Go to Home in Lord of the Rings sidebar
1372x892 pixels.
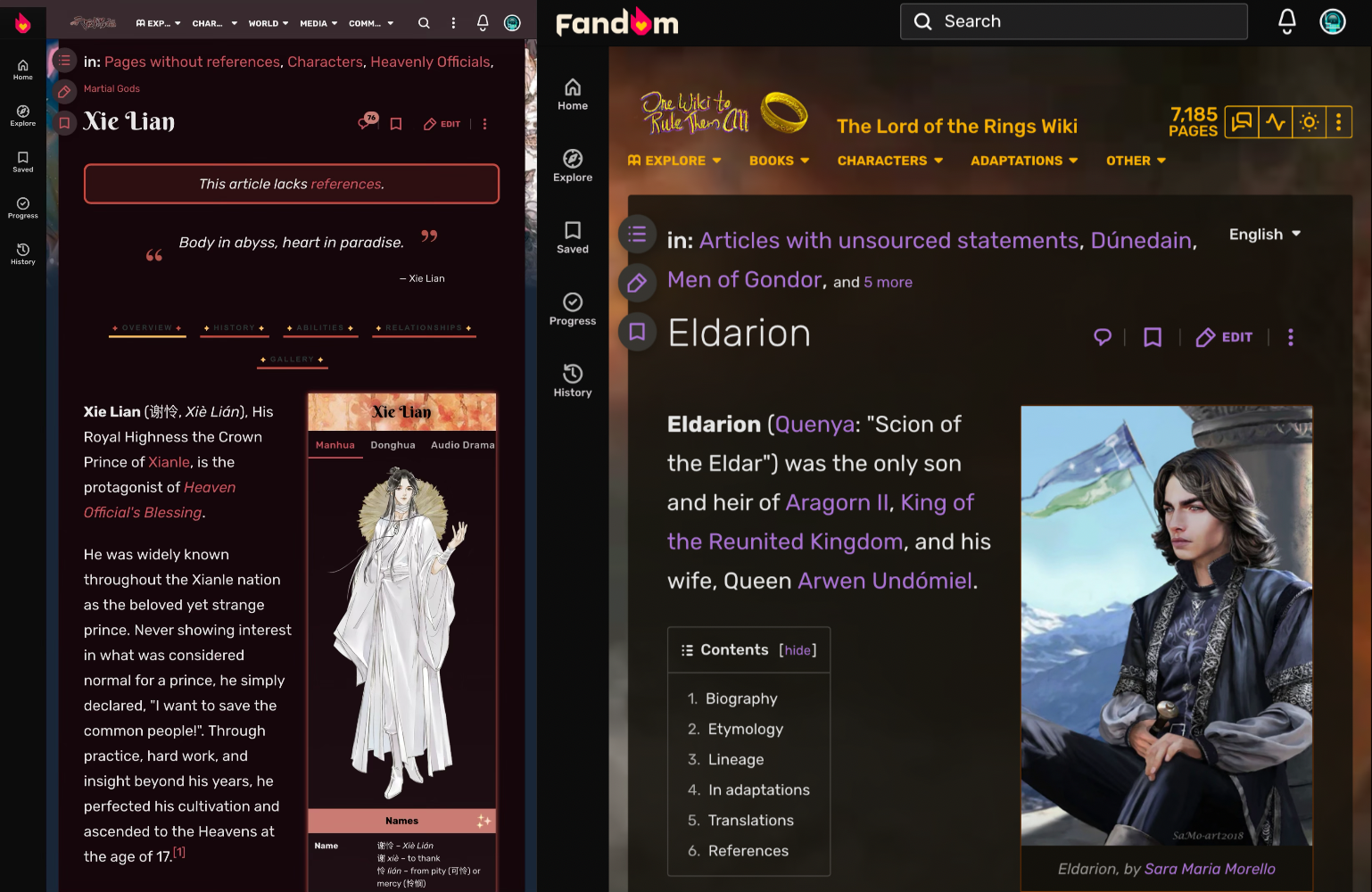point(573,95)
